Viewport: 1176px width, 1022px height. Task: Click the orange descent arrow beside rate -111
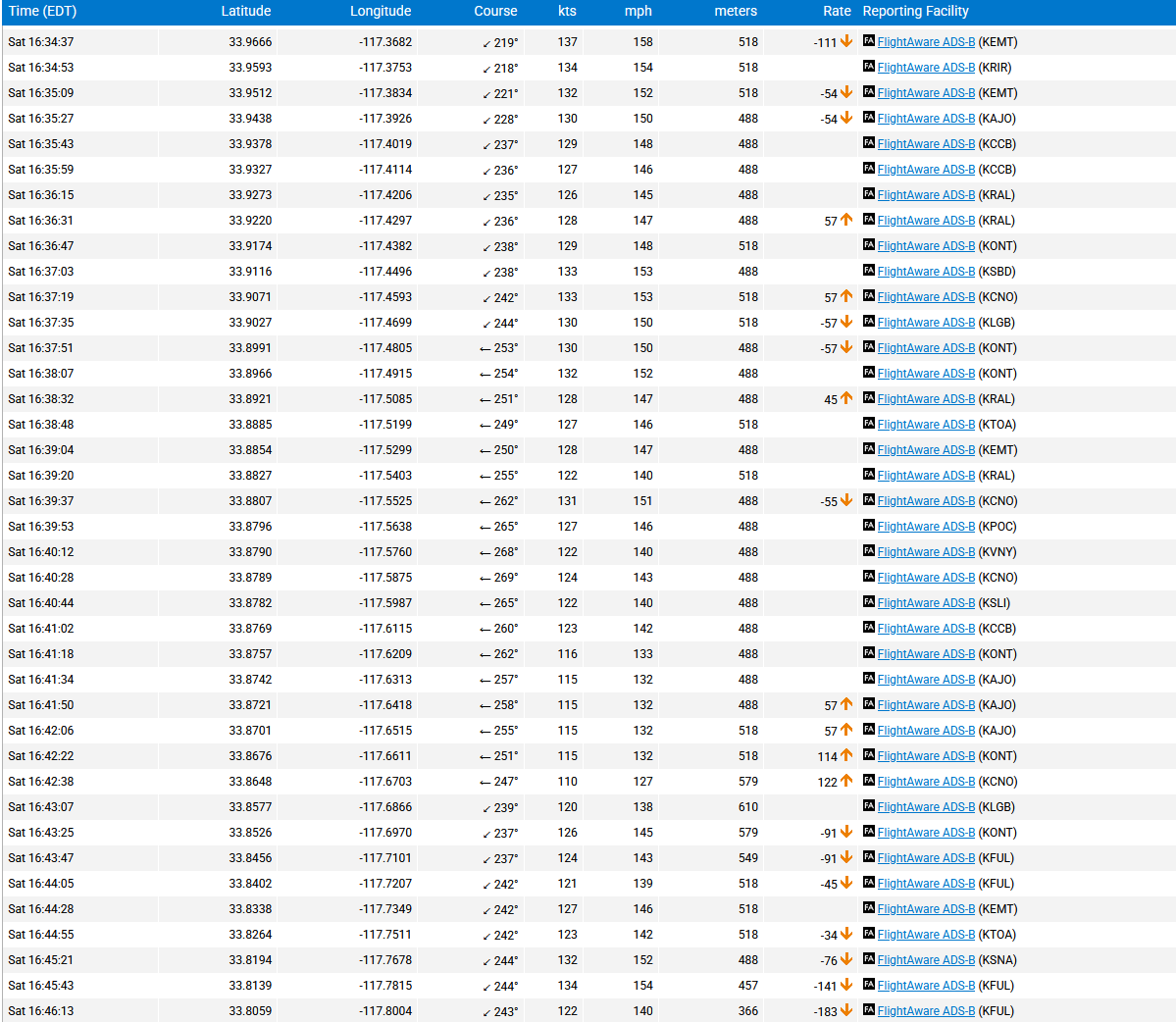846,41
